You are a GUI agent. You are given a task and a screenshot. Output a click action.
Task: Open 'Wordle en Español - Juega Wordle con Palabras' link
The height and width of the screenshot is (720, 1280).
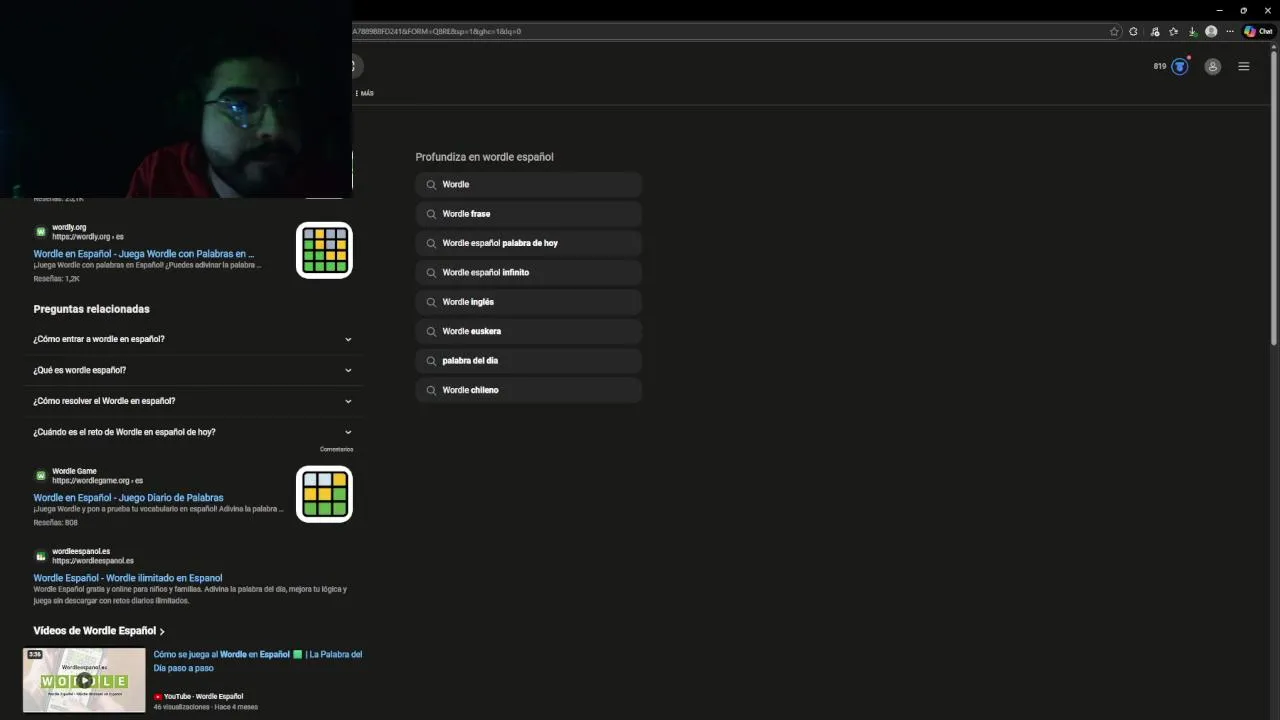tap(143, 254)
